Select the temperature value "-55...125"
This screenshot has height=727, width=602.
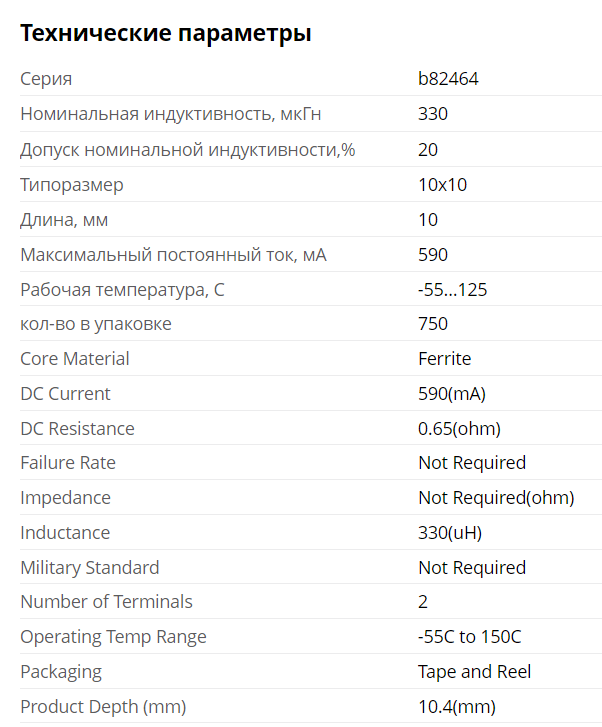coord(452,290)
